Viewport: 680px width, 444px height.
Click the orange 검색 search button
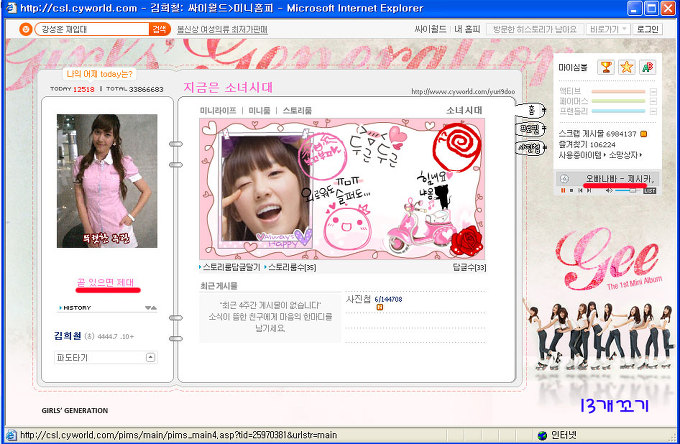tap(160, 29)
